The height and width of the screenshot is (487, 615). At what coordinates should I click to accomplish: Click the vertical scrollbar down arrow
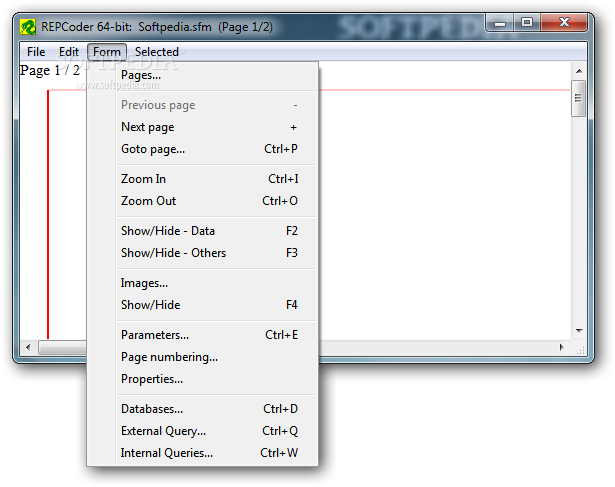pyautogui.click(x=579, y=331)
